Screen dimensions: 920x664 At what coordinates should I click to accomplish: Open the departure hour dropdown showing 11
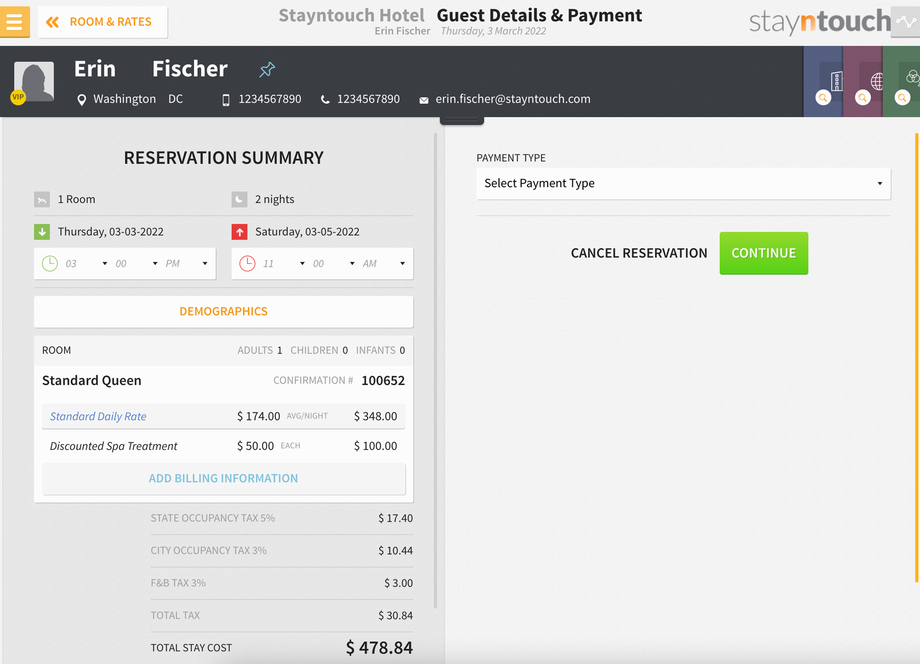click(284, 264)
